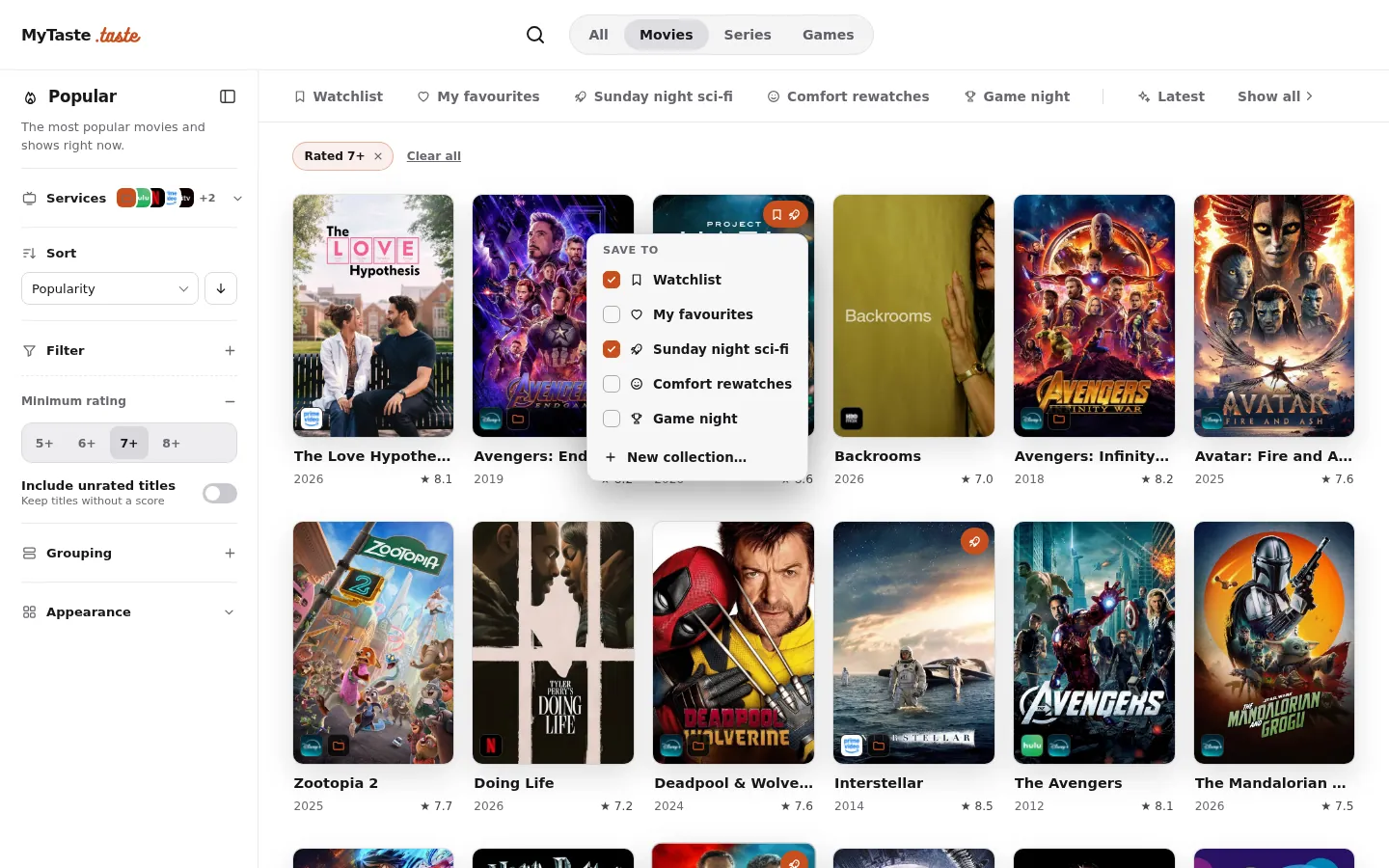Image resolution: width=1389 pixels, height=868 pixels.
Task: Check Game night in Save To popup
Action: 612,419
